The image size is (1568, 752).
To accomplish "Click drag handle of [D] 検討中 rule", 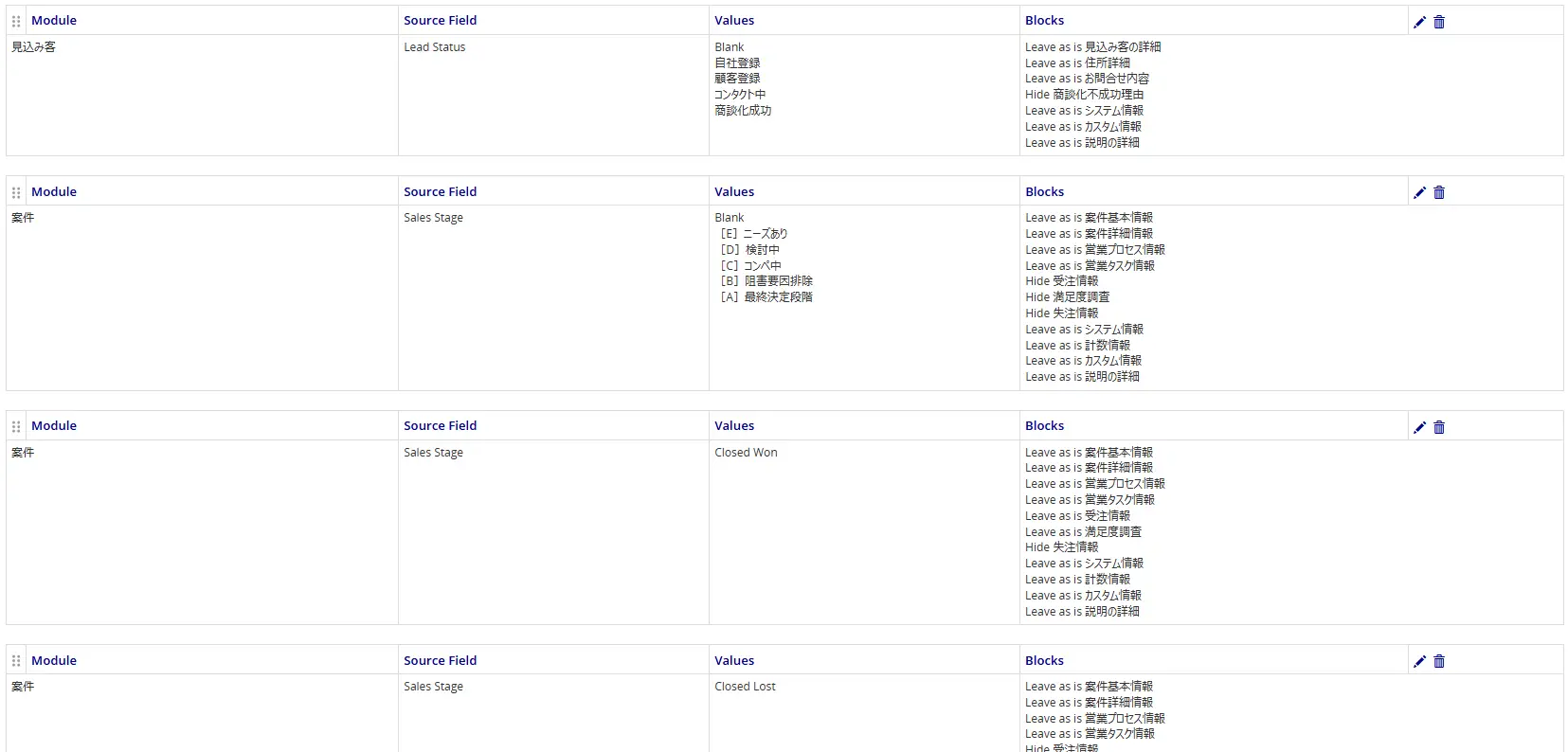I will click(16, 192).
